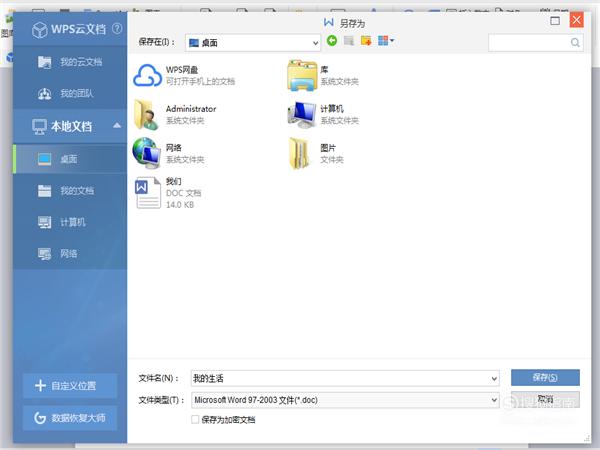This screenshot has height=450, width=600.
Task: Open the 保存在 location dropdown
Action: click(x=253, y=42)
